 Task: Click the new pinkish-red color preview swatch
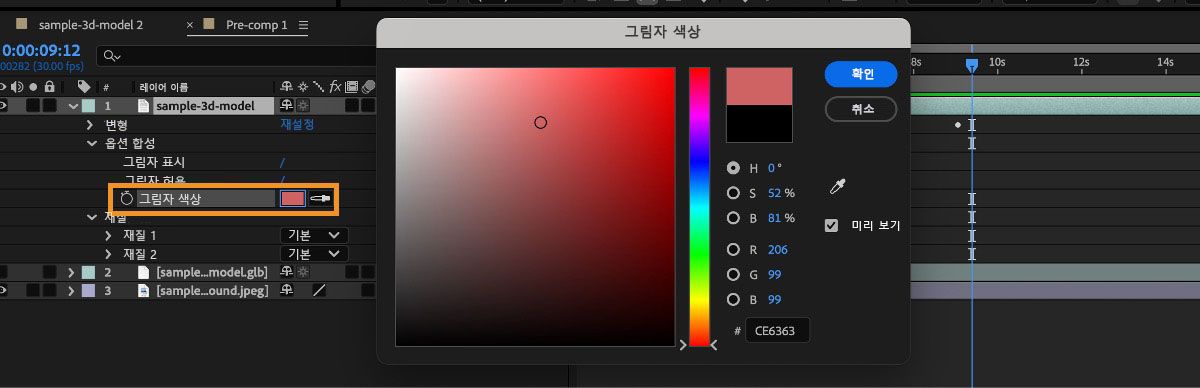pyautogui.click(x=759, y=86)
